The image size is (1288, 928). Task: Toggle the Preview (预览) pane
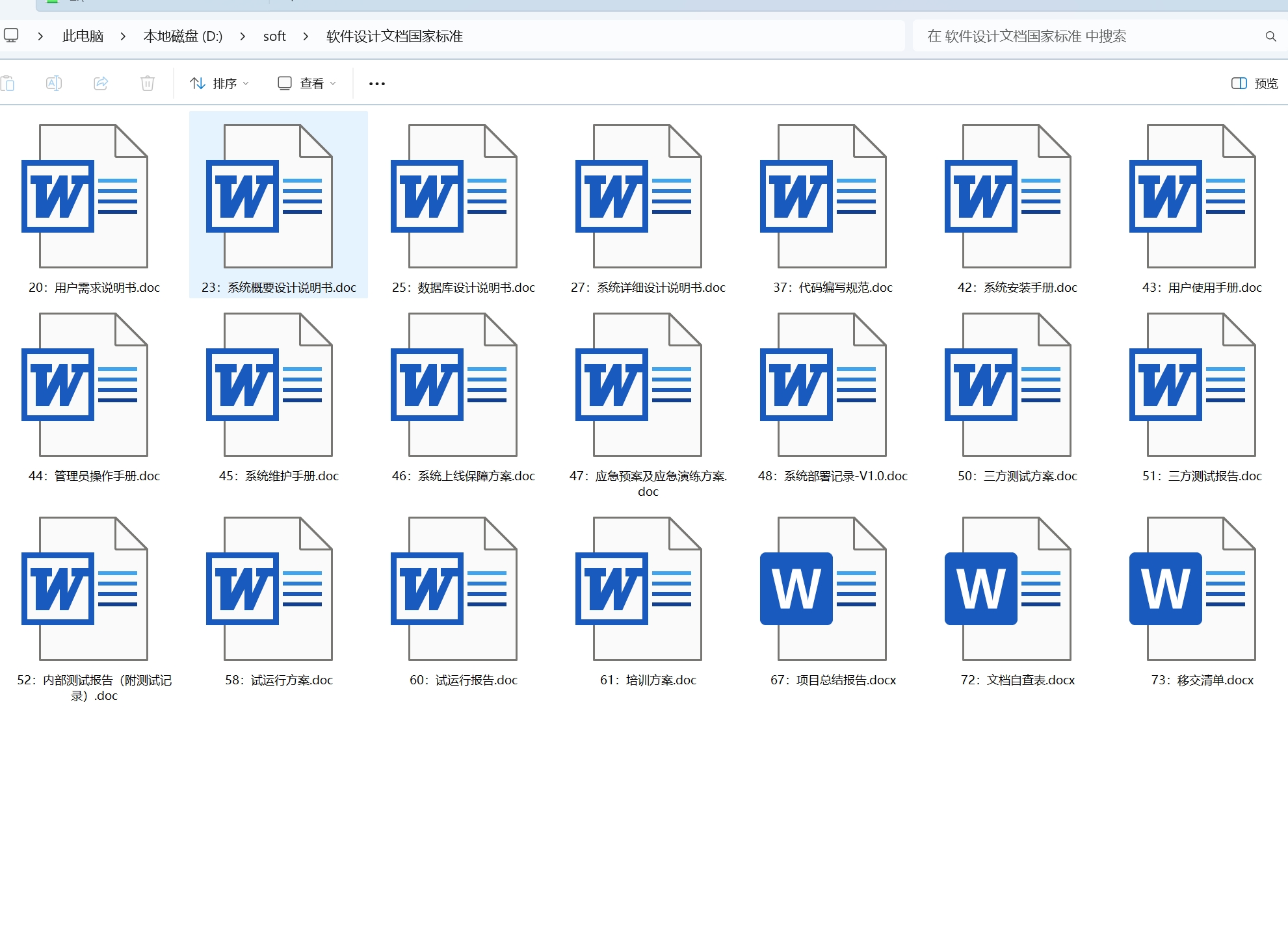[1255, 83]
